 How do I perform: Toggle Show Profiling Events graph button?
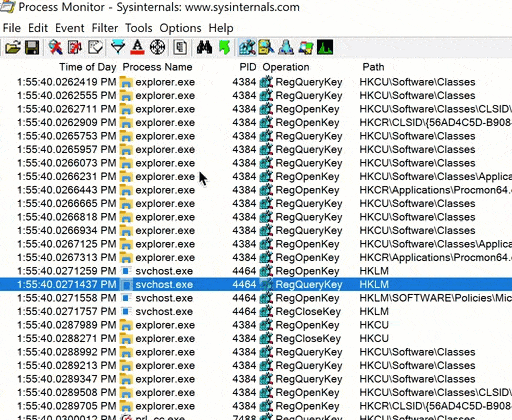[x=325, y=48]
